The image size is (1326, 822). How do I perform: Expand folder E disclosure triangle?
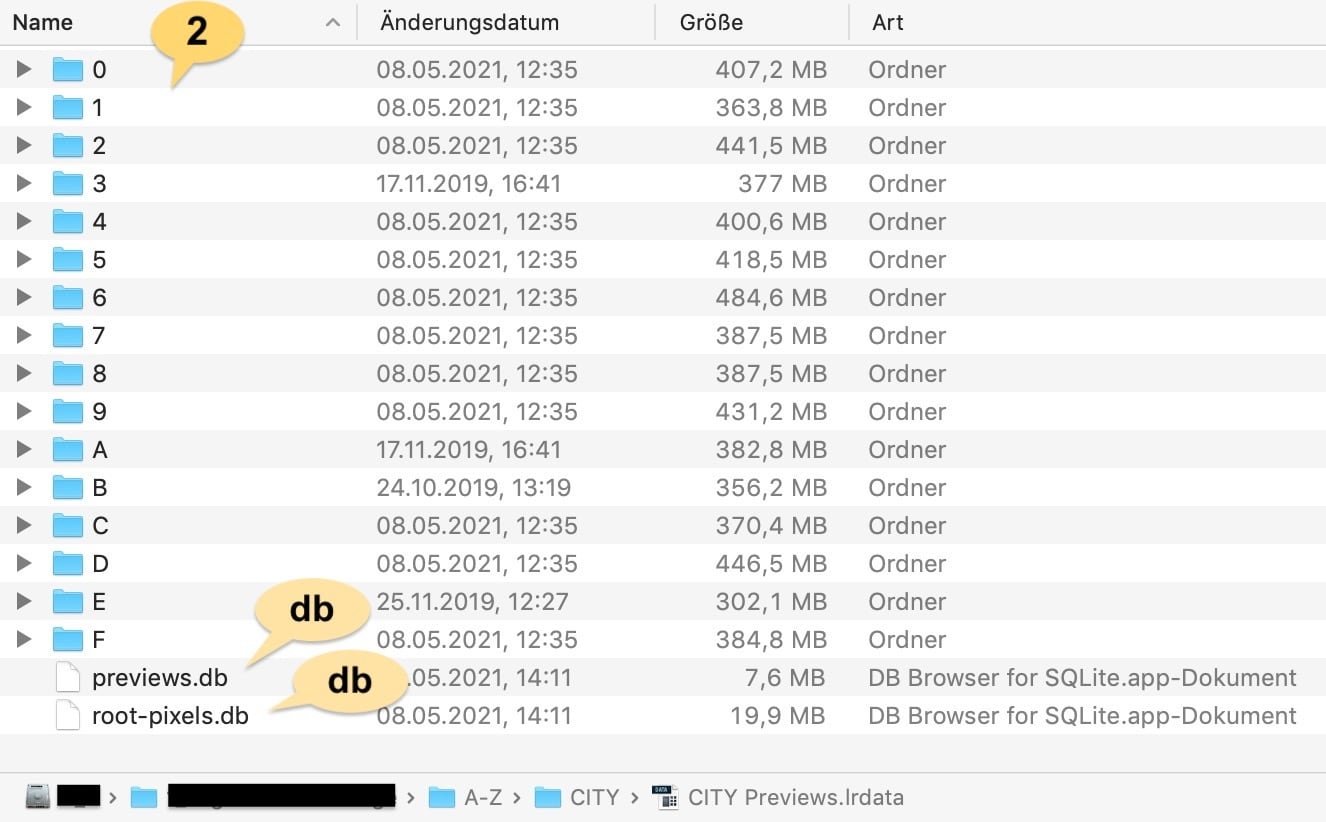coord(24,602)
